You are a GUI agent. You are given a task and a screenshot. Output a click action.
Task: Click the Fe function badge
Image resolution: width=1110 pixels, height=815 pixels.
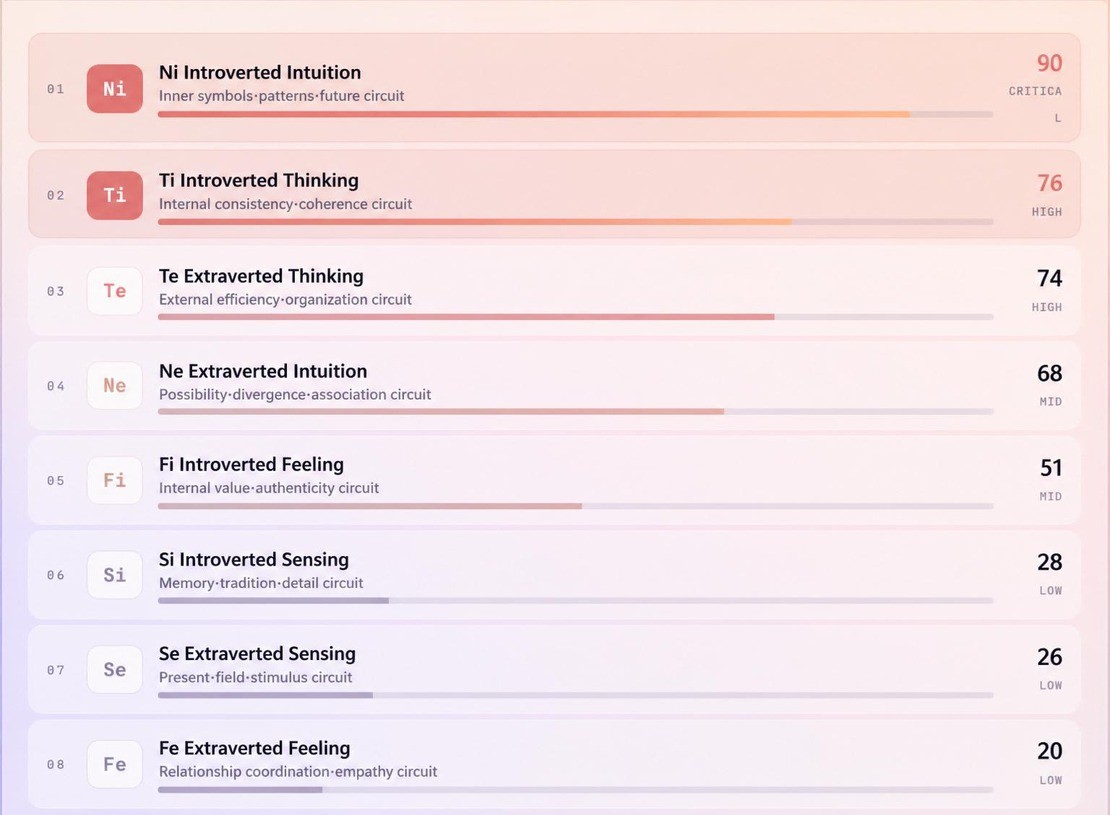click(115, 764)
